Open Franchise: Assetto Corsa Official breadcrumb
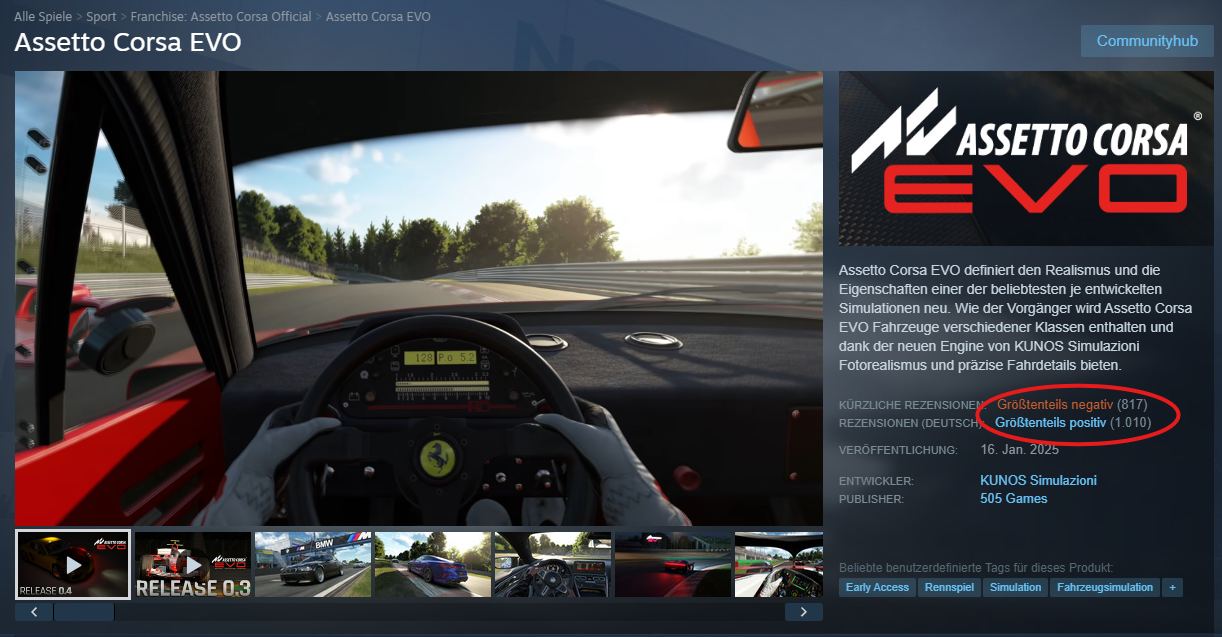The height and width of the screenshot is (637, 1222). click(x=221, y=17)
